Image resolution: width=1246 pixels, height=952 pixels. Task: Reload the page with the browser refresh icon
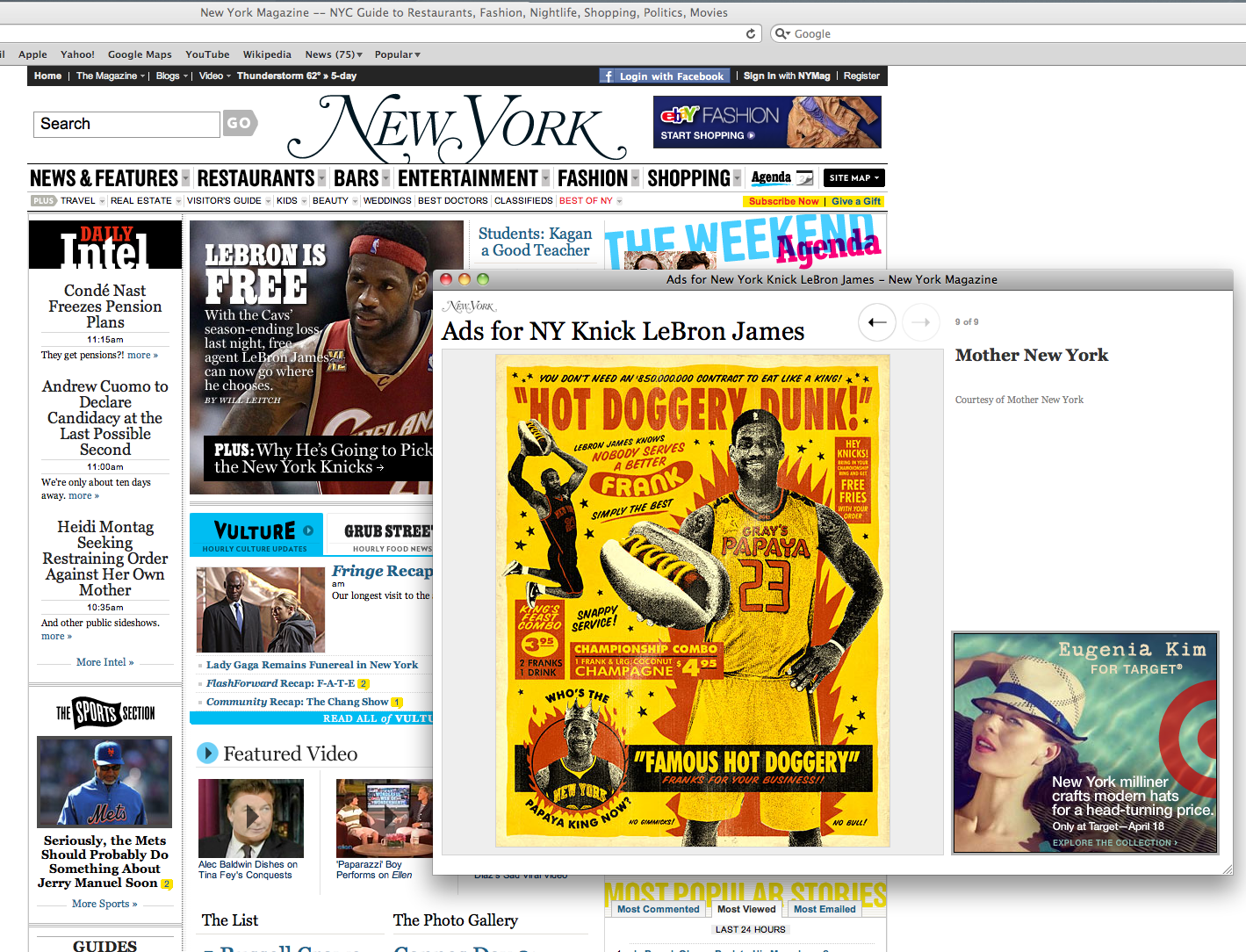point(751,33)
